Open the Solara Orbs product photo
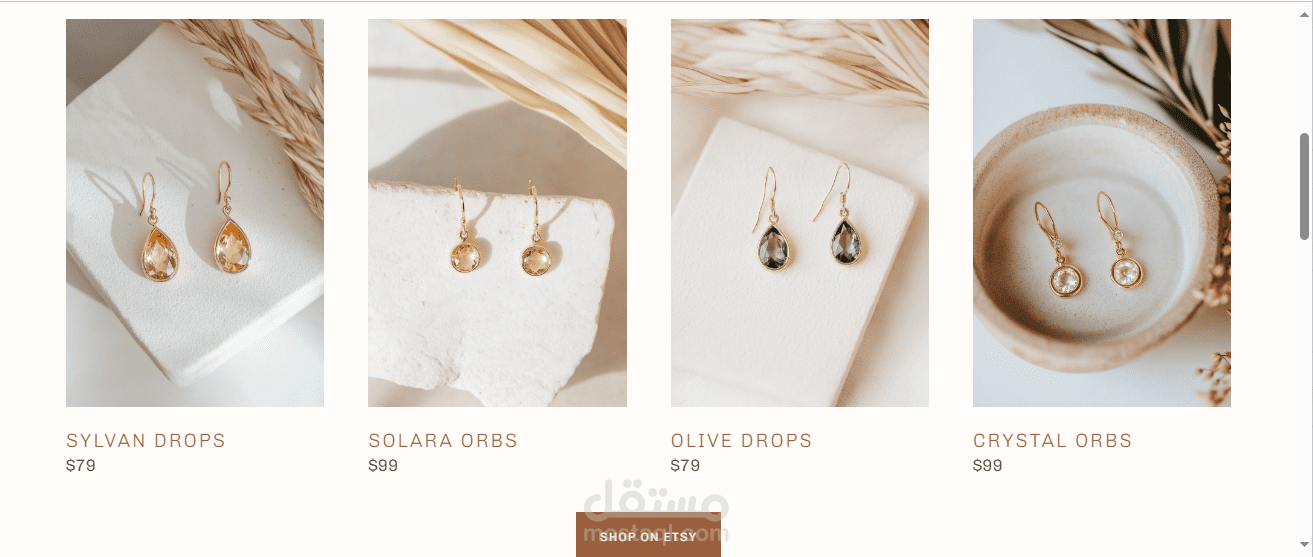 point(497,213)
